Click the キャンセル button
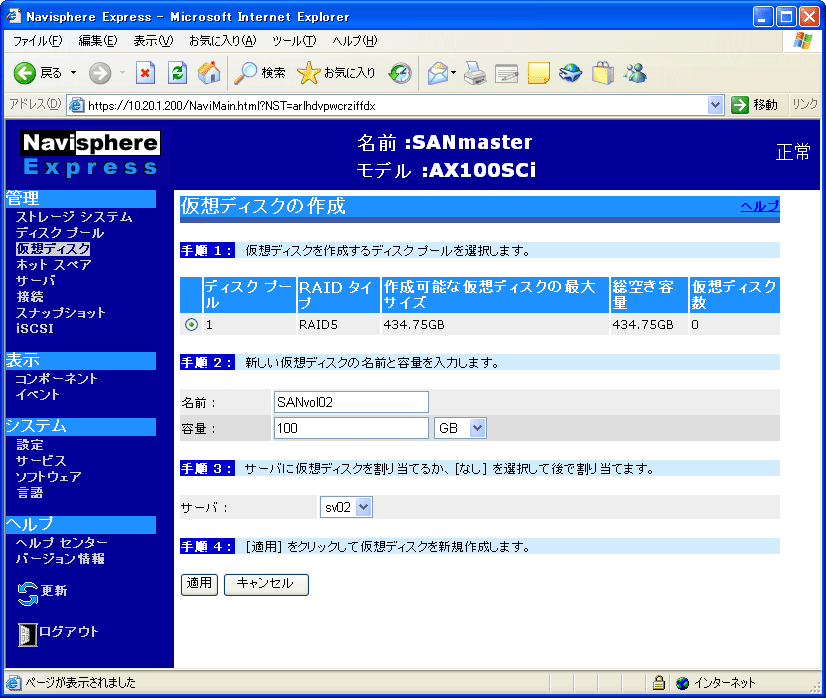The width and height of the screenshot is (826, 698). (266, 584)
